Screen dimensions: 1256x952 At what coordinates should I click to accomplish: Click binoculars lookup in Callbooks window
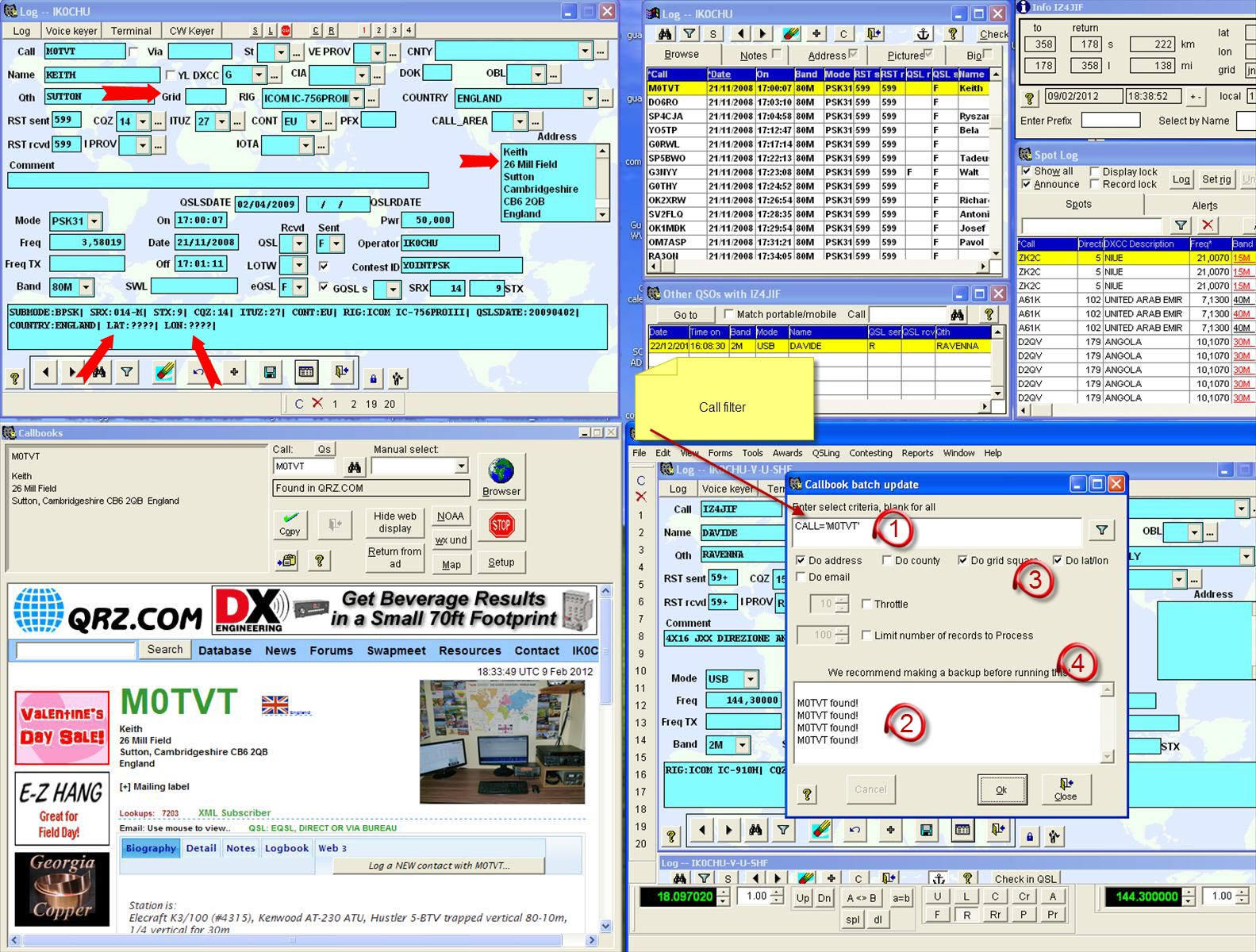point(355,467)
